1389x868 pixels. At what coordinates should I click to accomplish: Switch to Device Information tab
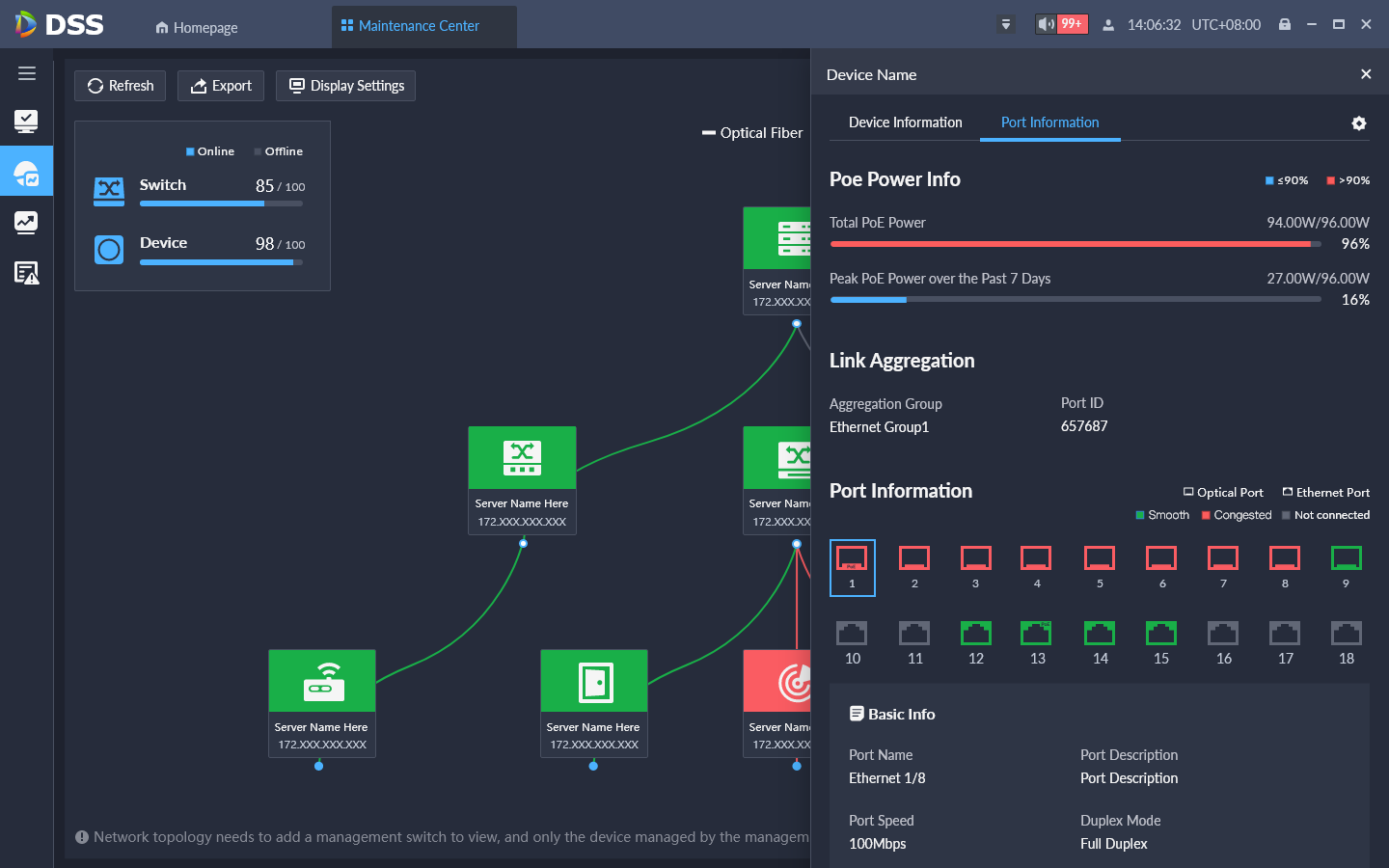[905, 122]
